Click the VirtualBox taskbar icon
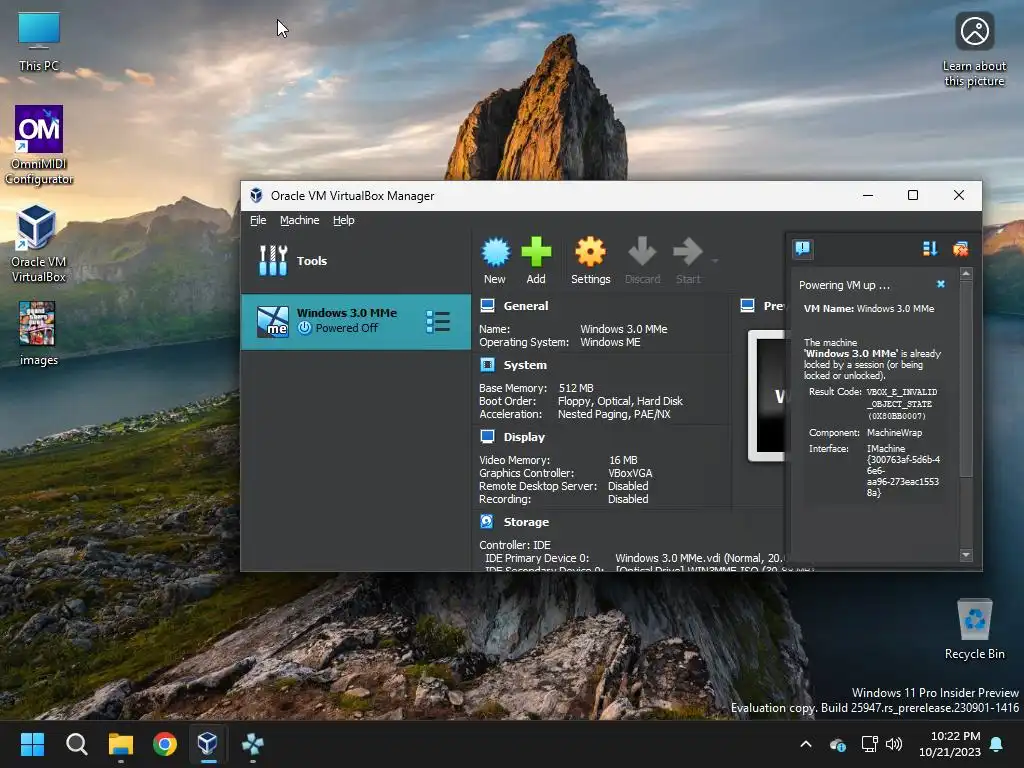 pos(208,744)
